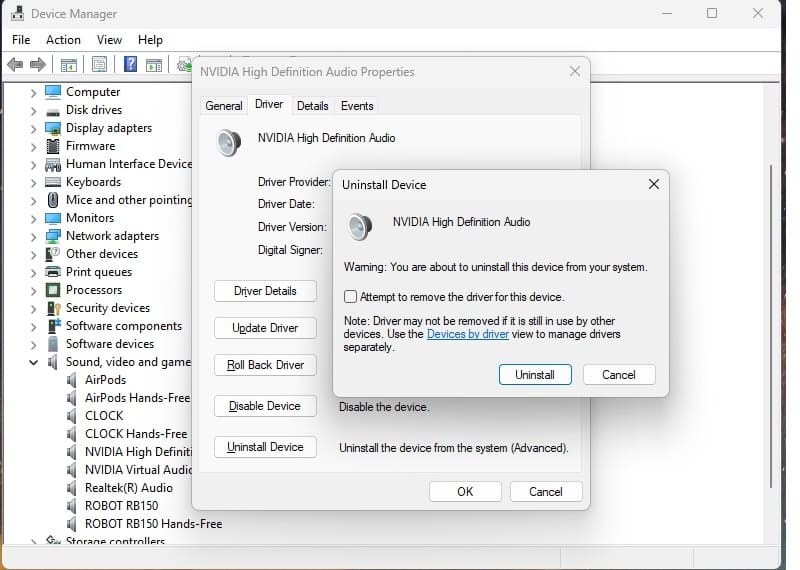Click OK in the Properties dialog
Viewport: 800px width, 570px height.
tap(465, 491)
